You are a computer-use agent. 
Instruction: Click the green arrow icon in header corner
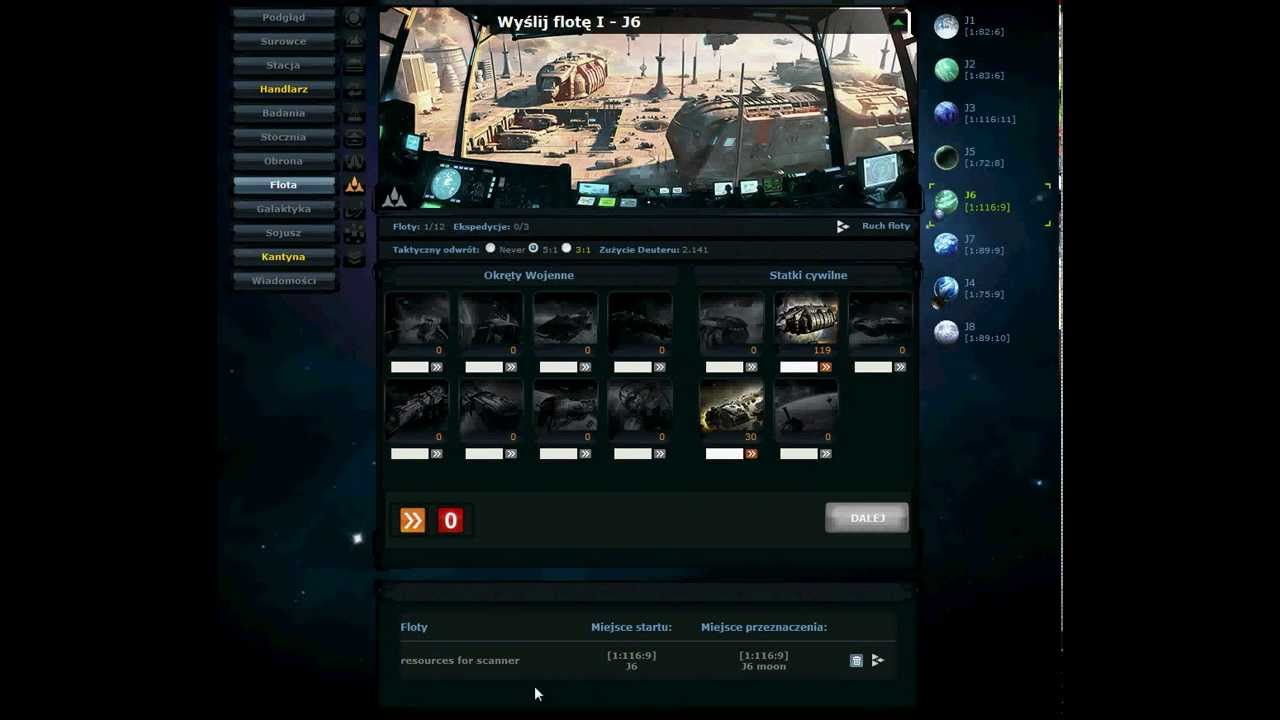pos(898,22)
